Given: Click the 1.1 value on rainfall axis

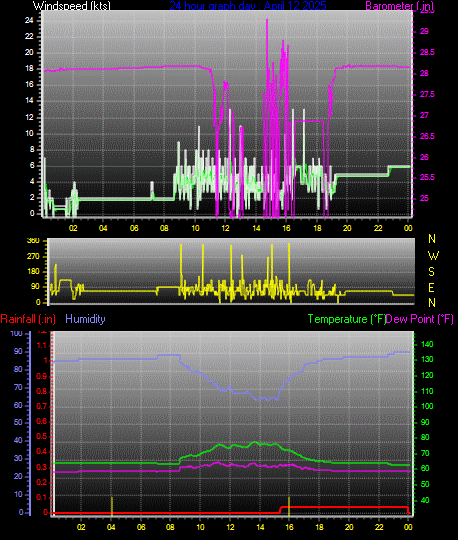Looking at the screenshot, I should coord(42,345).
